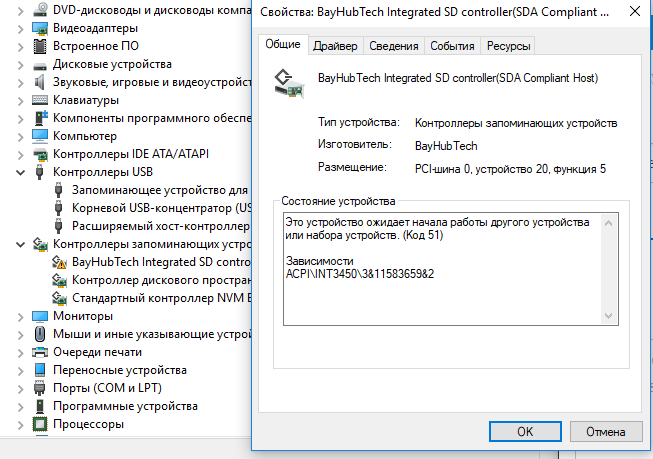Screen dimensions: 653x459
Task: Click the Cancel (Отмена) button
Action: pos(604,432)
